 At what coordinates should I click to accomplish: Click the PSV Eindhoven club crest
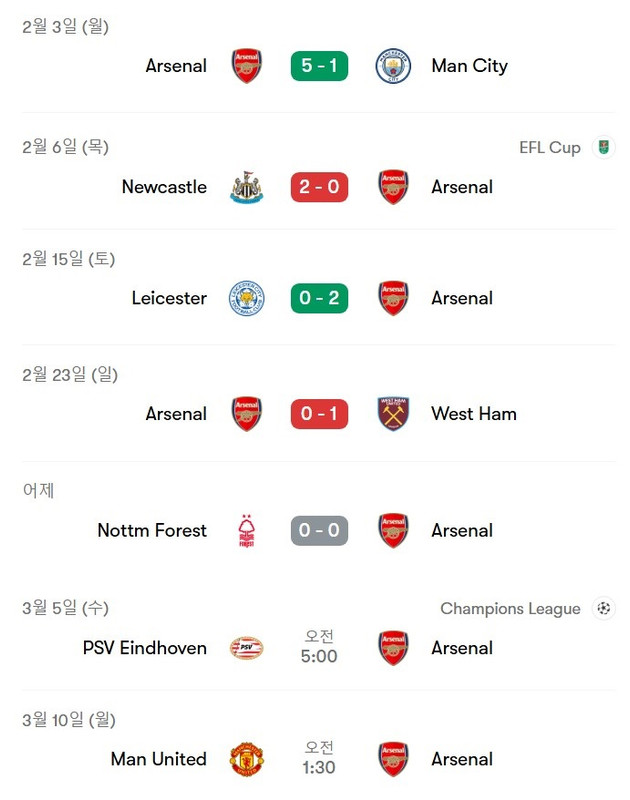click(x=246, y=648)
